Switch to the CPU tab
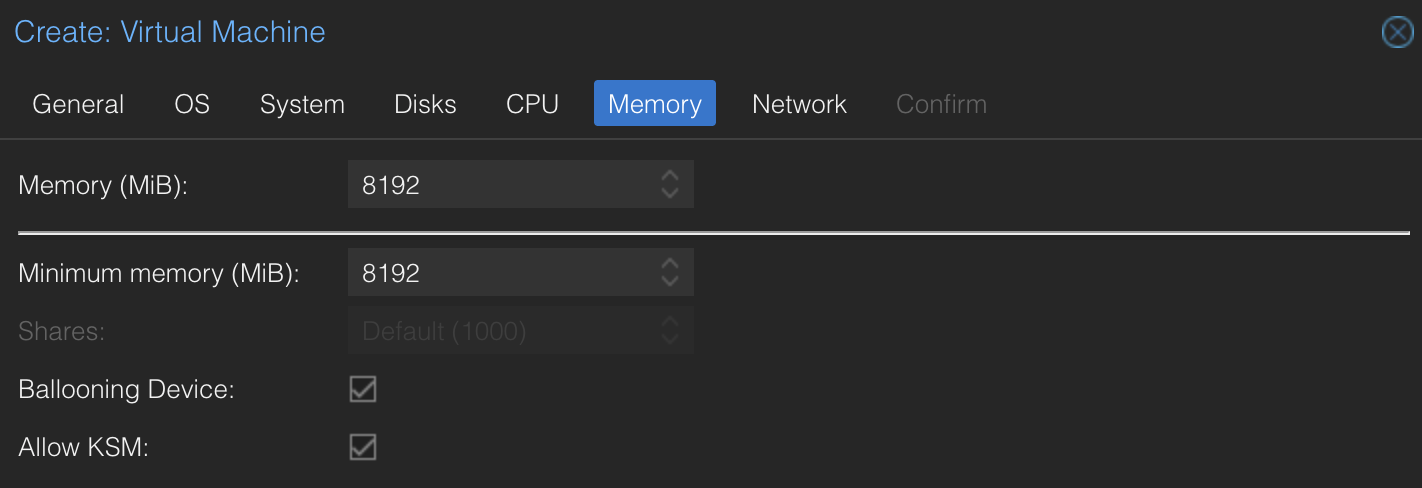The width and height of the screenshot is (1422, 488). [x=532, y=104]
